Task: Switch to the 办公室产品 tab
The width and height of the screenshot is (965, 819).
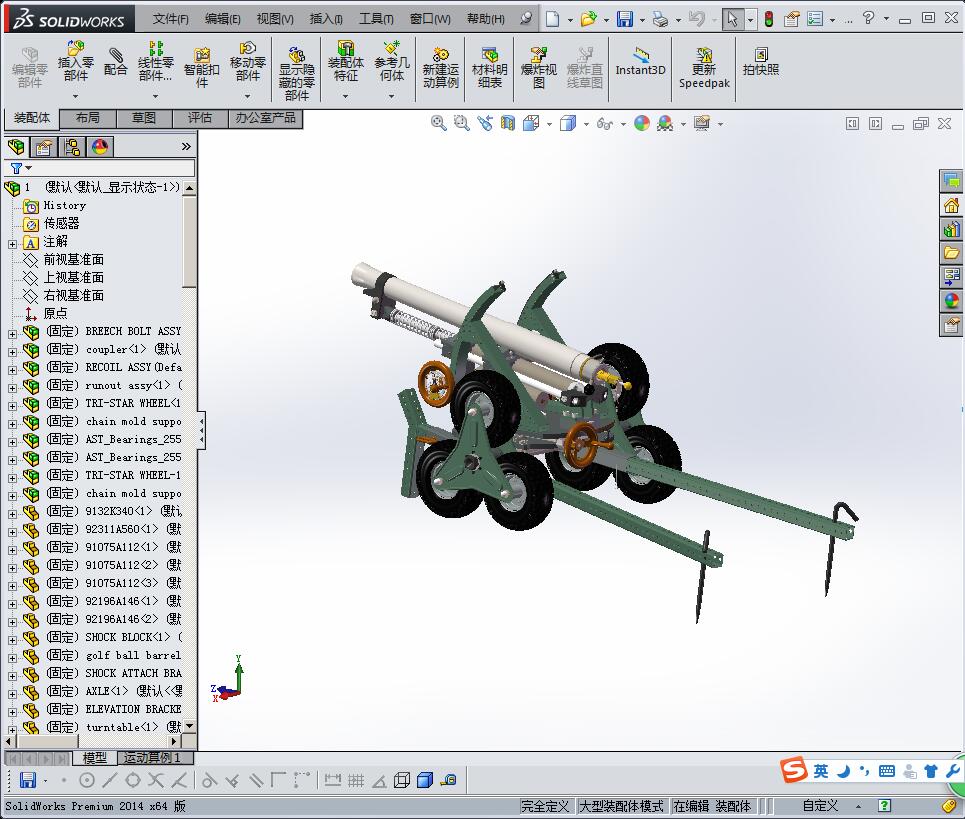Action: click(265, 118)
